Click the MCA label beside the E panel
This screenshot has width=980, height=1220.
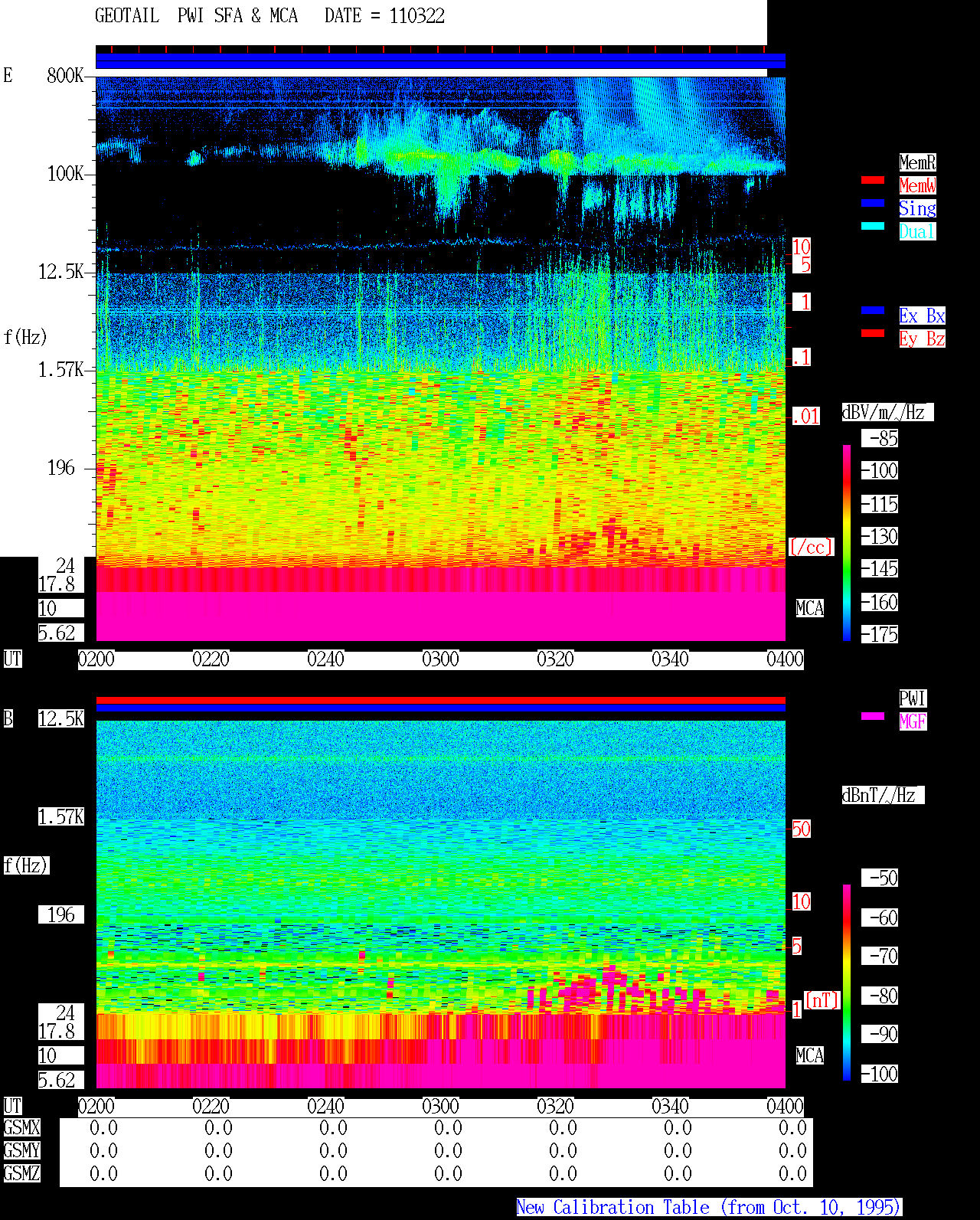[x=810, y=608]
